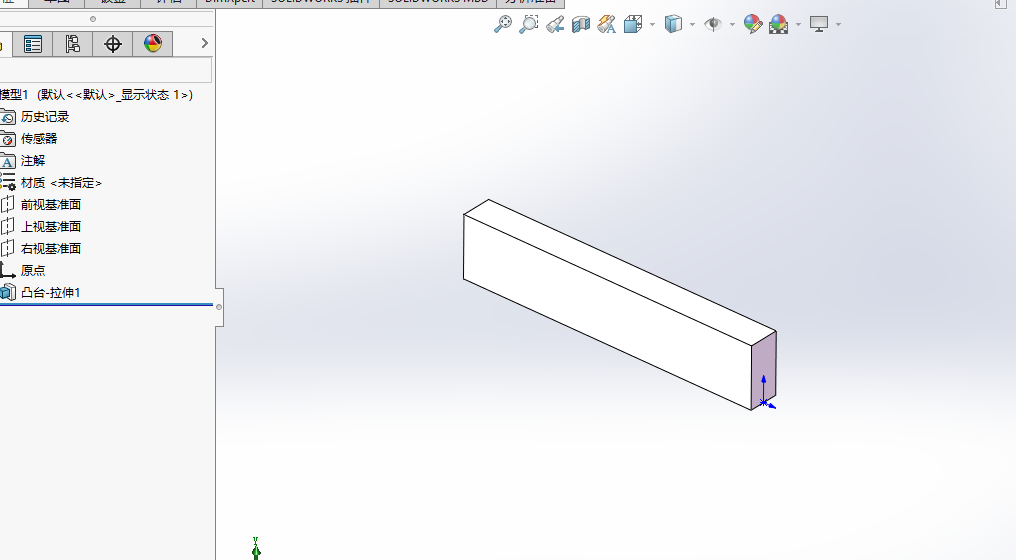Switch to the ConfigurationManager tab
Screen dimensions: 1016x560
point(73,44)
